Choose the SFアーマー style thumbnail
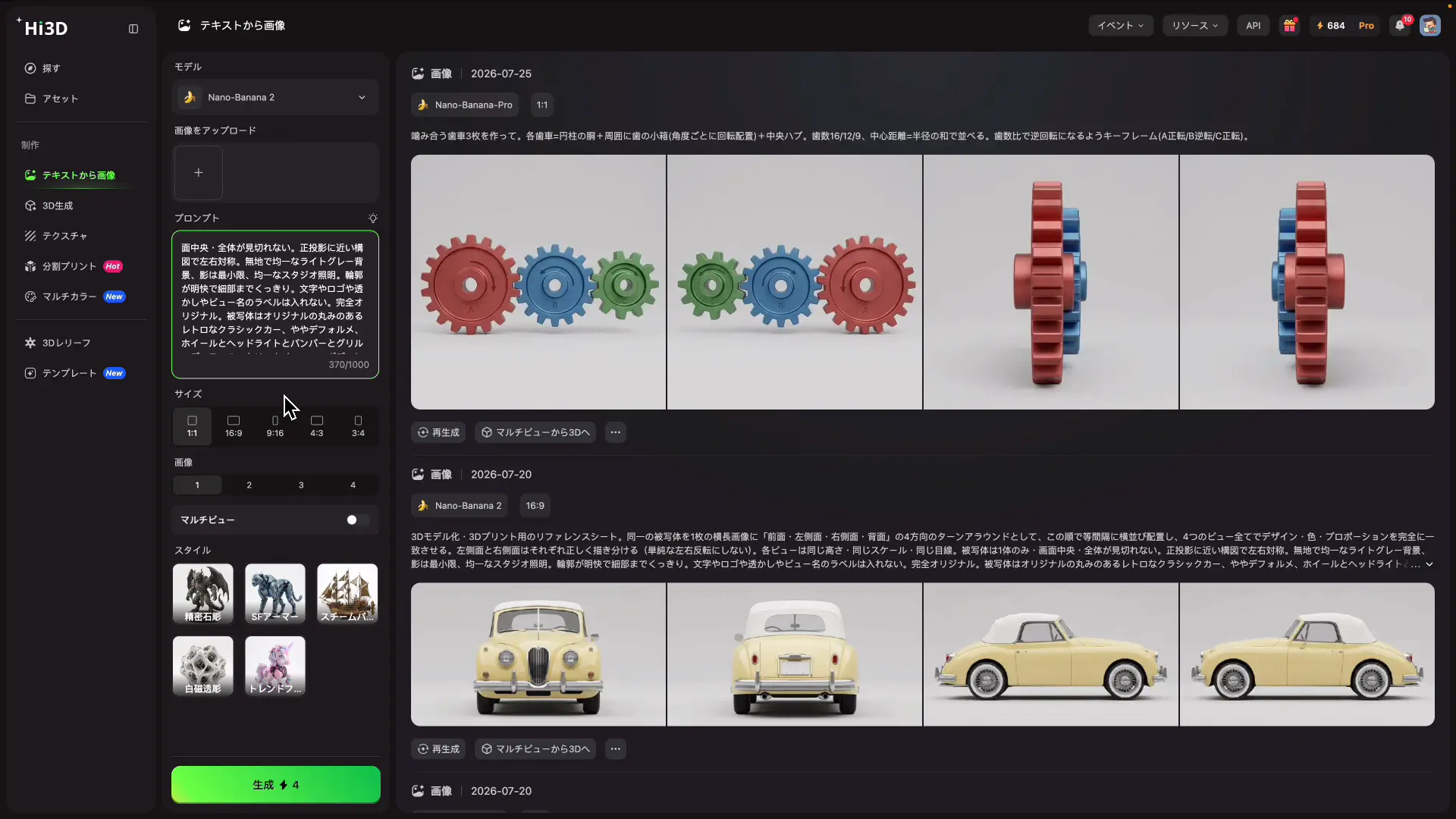Screen dimensions: 1456x819 [275, 594]
